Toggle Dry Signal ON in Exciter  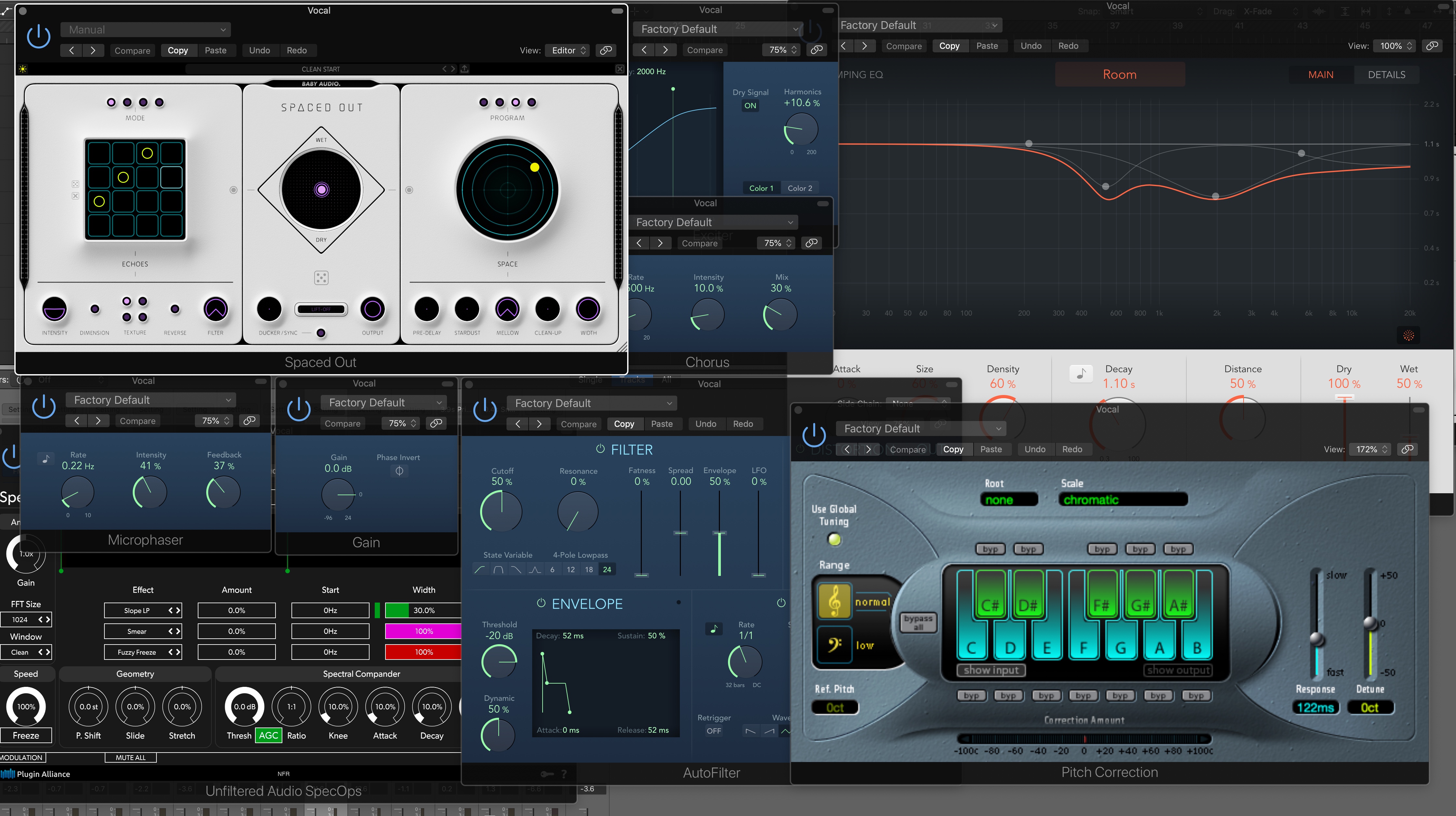(750, 106)
